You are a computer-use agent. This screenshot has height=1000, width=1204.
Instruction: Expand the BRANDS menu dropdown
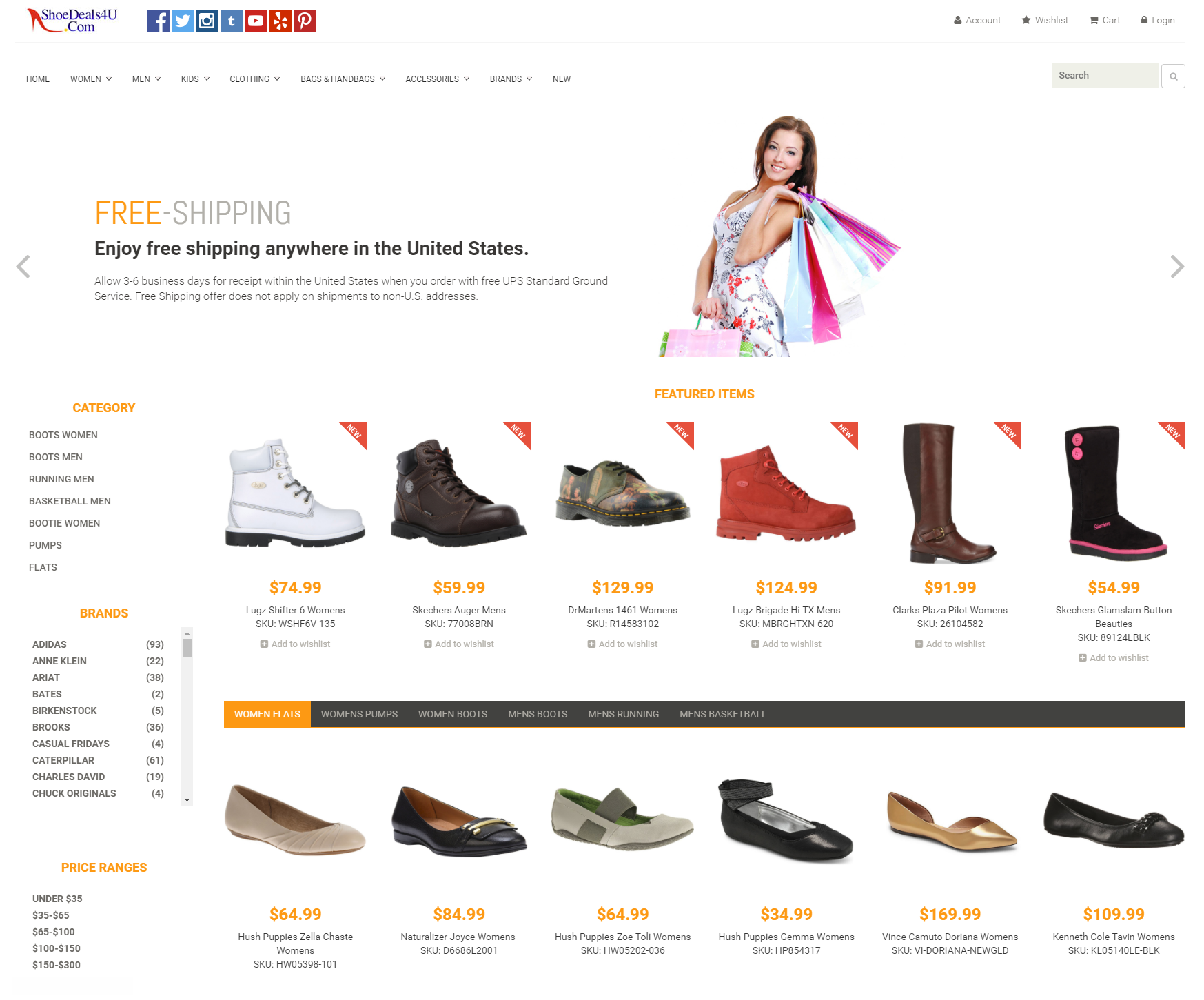pyautogui.click(x=511, y=79)
